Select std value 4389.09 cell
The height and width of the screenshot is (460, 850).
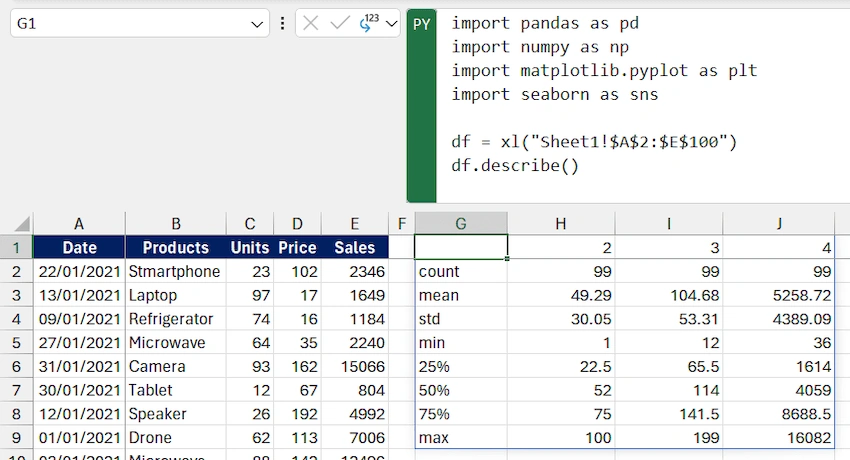[x=779, y=319]
